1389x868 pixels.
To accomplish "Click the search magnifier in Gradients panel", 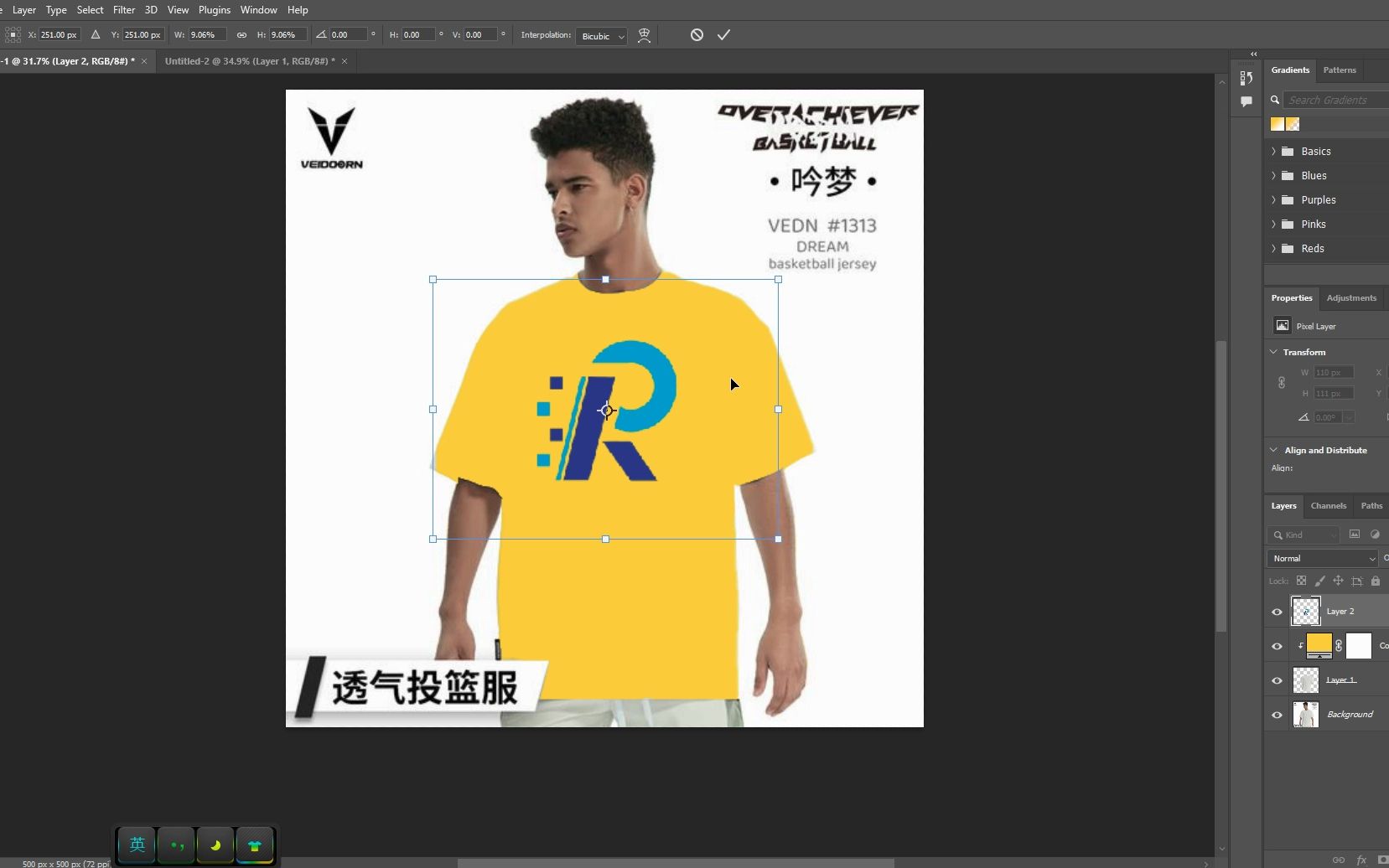I will (1274, 99).
